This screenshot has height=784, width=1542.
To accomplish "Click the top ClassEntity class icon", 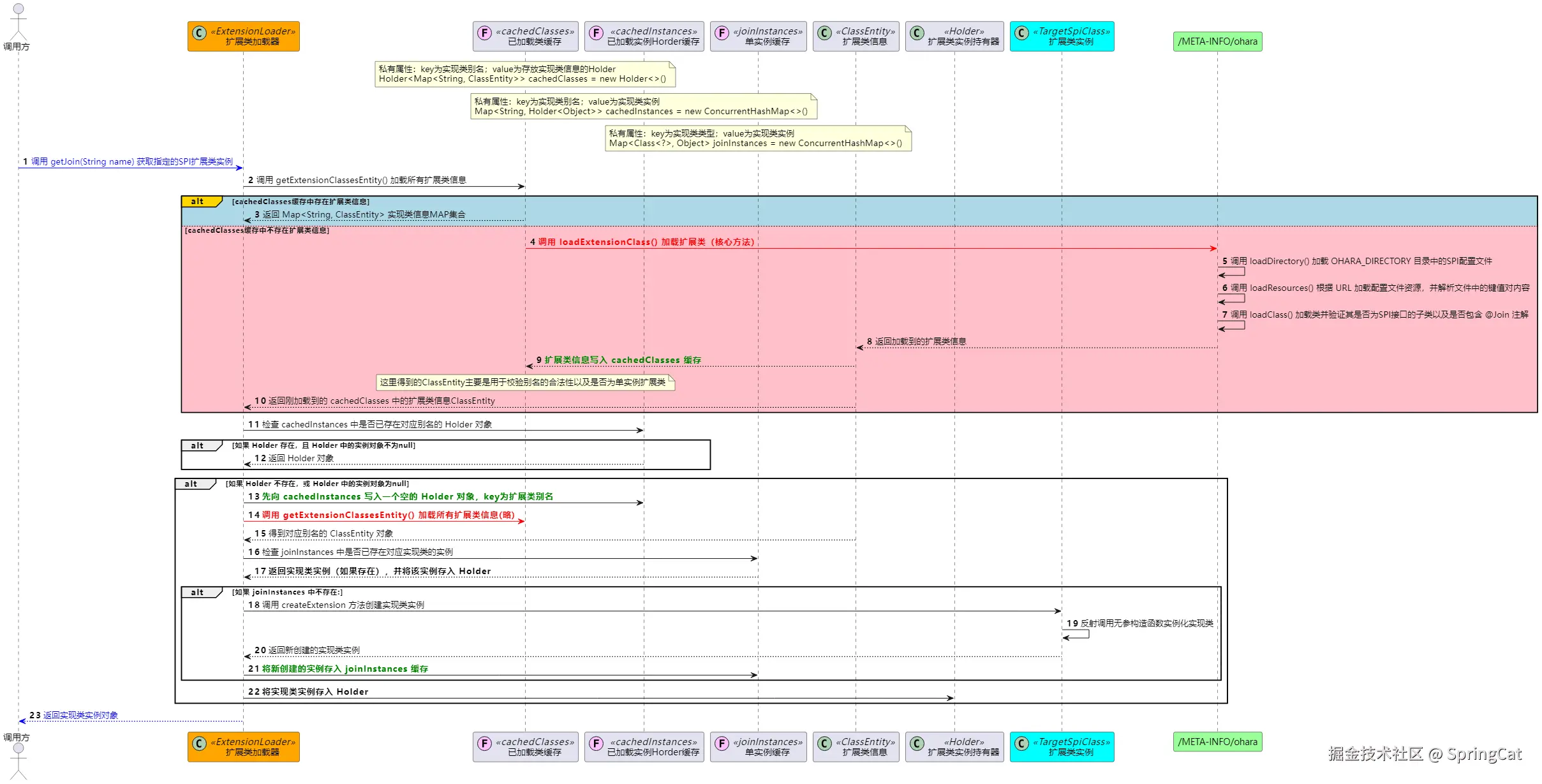I will 824,33.
